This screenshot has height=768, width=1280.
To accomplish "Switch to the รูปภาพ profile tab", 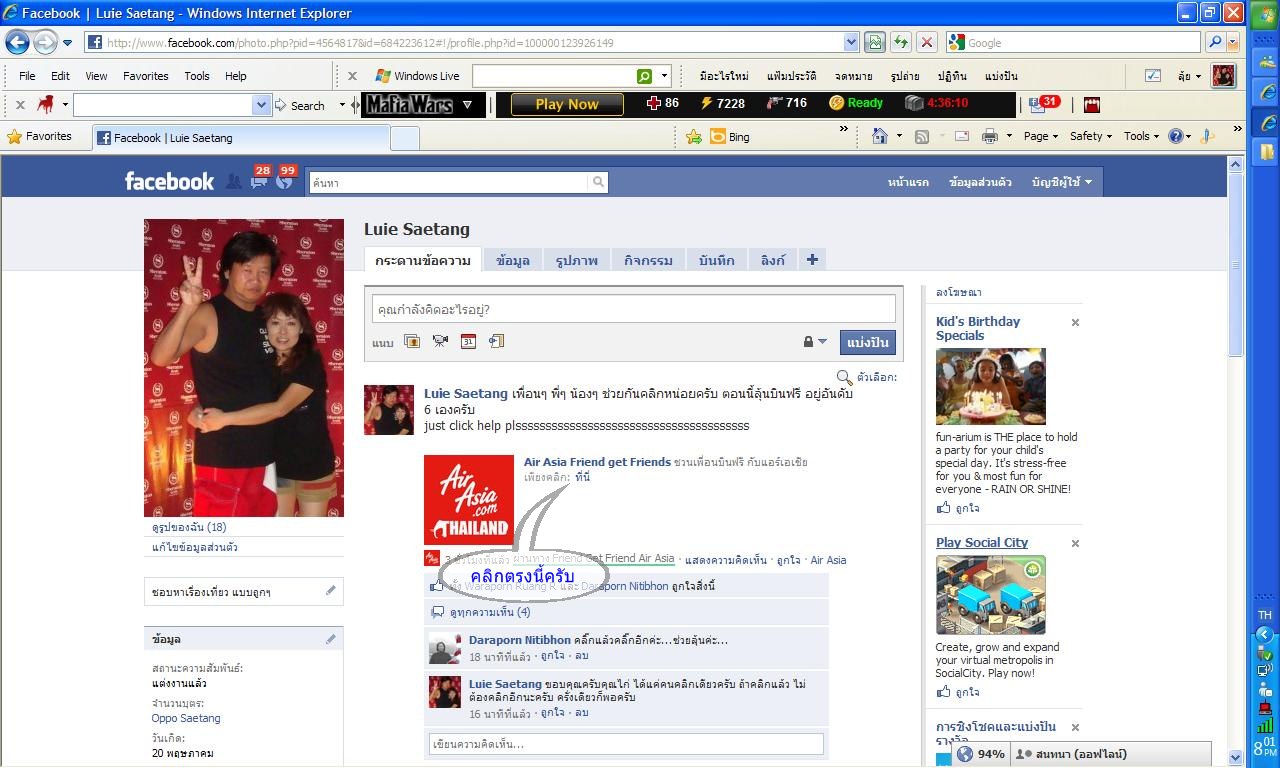I will pos(576,260).
